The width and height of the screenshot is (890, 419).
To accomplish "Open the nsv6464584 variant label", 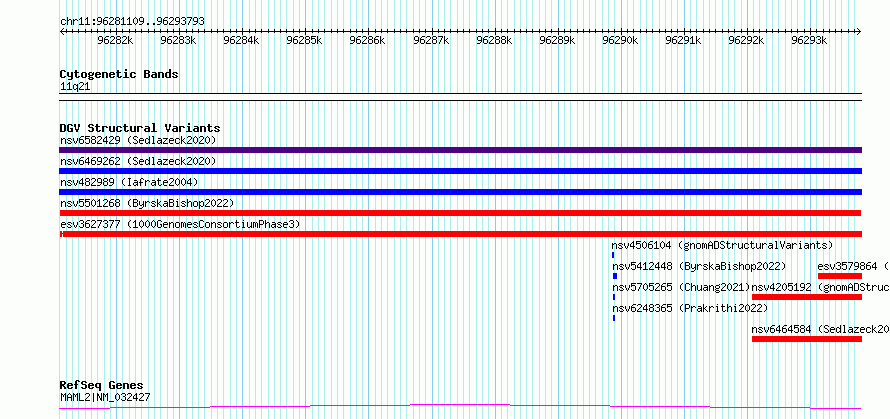I will tap(820, 329).
